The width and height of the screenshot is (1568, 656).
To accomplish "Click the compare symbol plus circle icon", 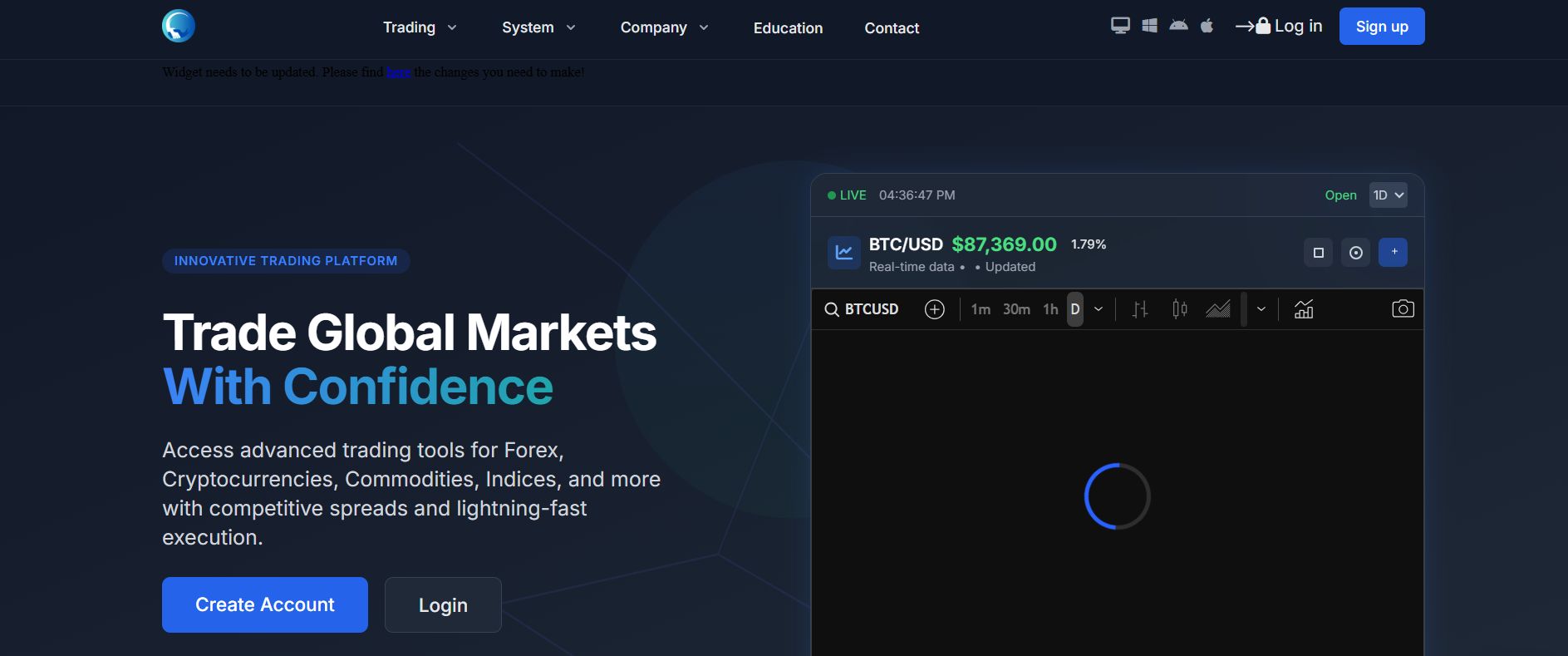I will (935, 309).
